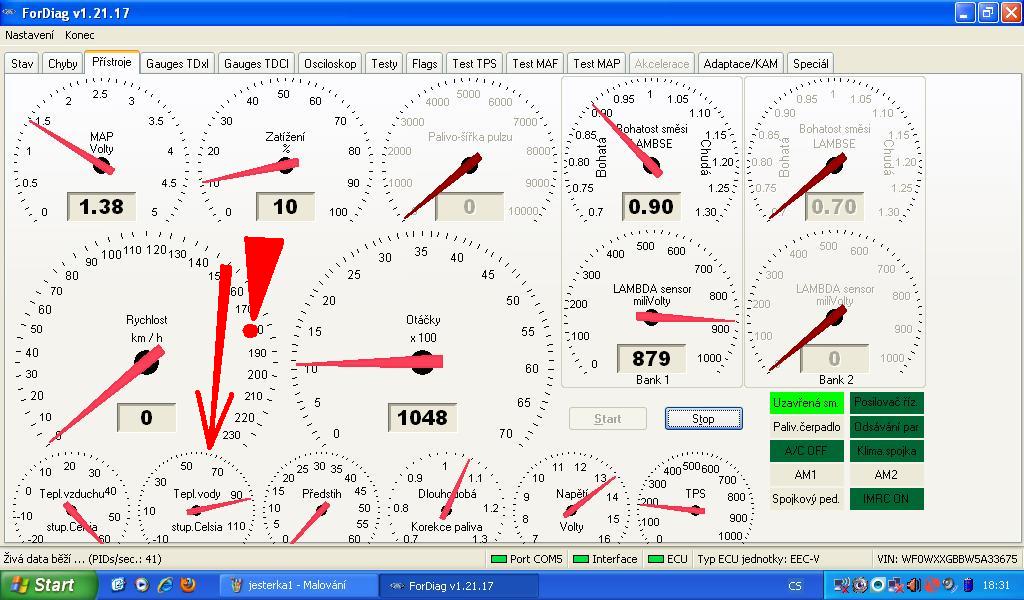Open Firefox from the quick launch bar
This screenshot has height=600, width=1024.
188,585
